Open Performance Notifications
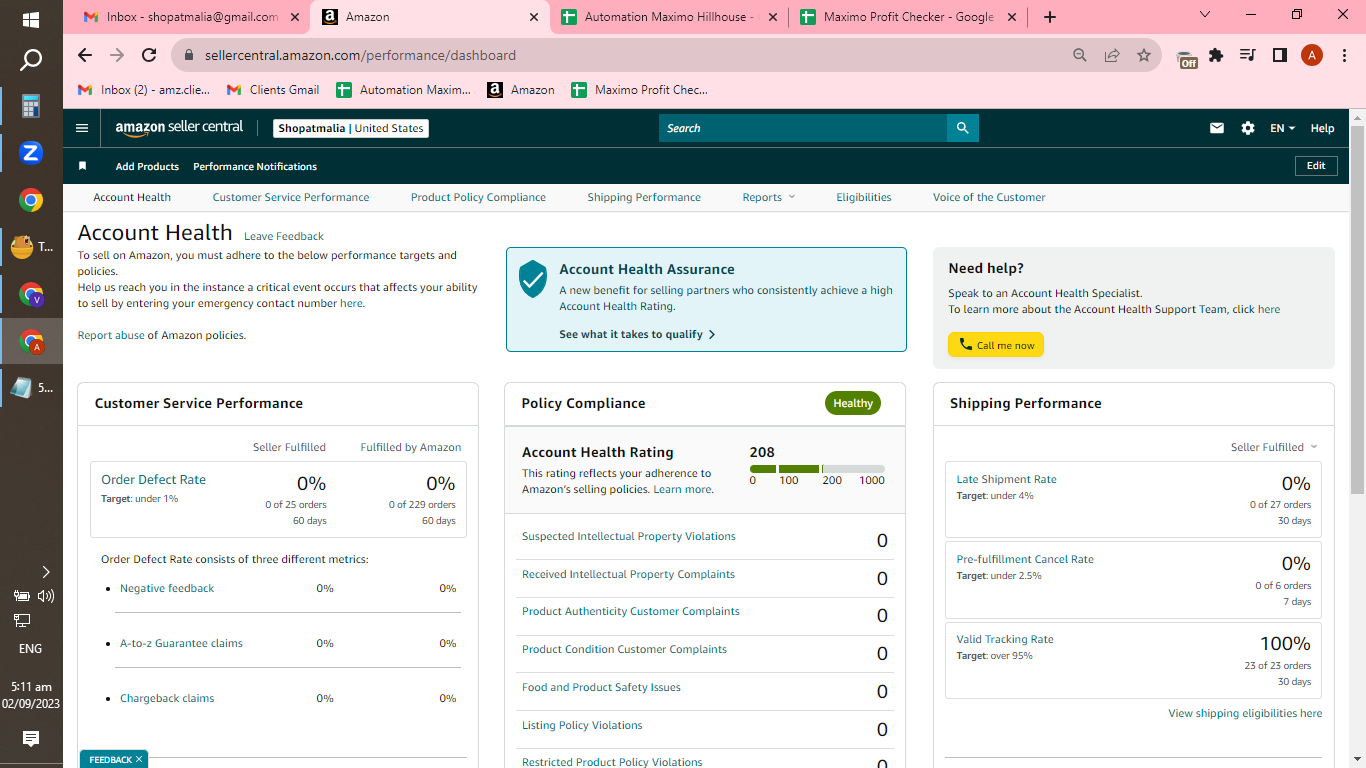 click(255, 166)
